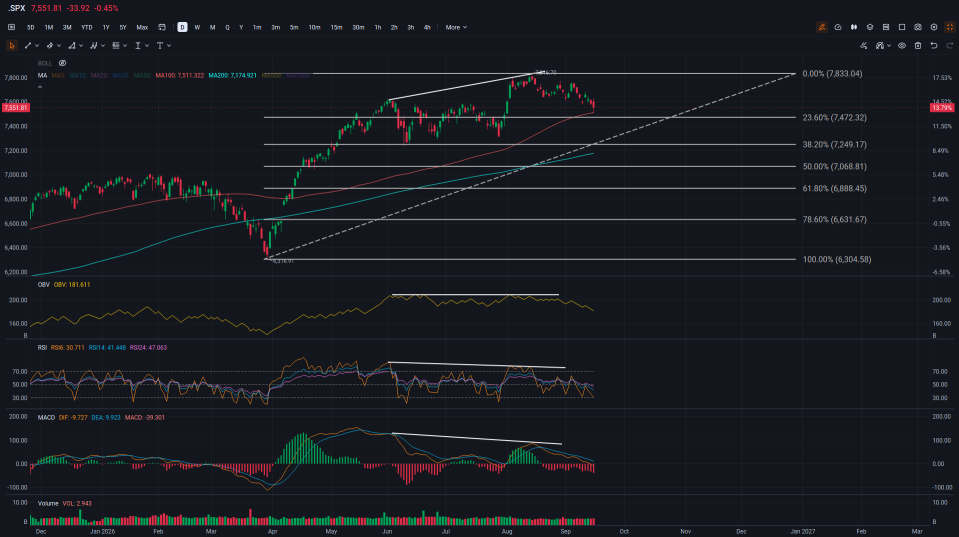Open chart settings hexagon icon
Image resolution: width=959 pixels, height=537 pixels.
(934, 28)
